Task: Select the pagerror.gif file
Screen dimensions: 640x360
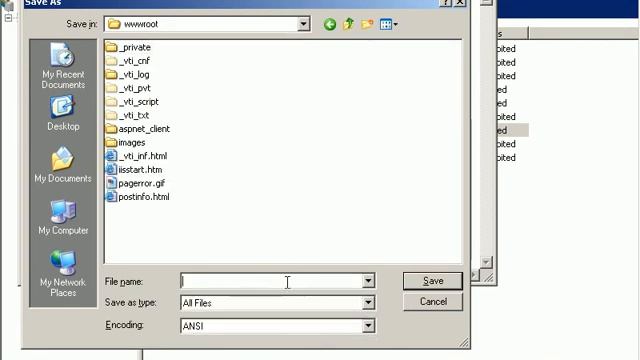Action: click(135, 183)
